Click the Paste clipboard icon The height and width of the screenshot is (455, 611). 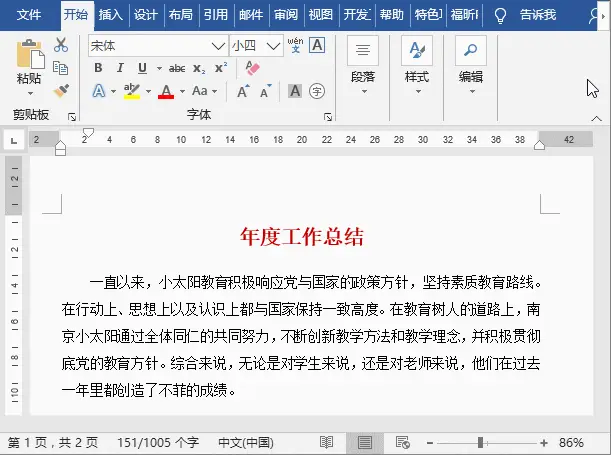coord(30,53)
